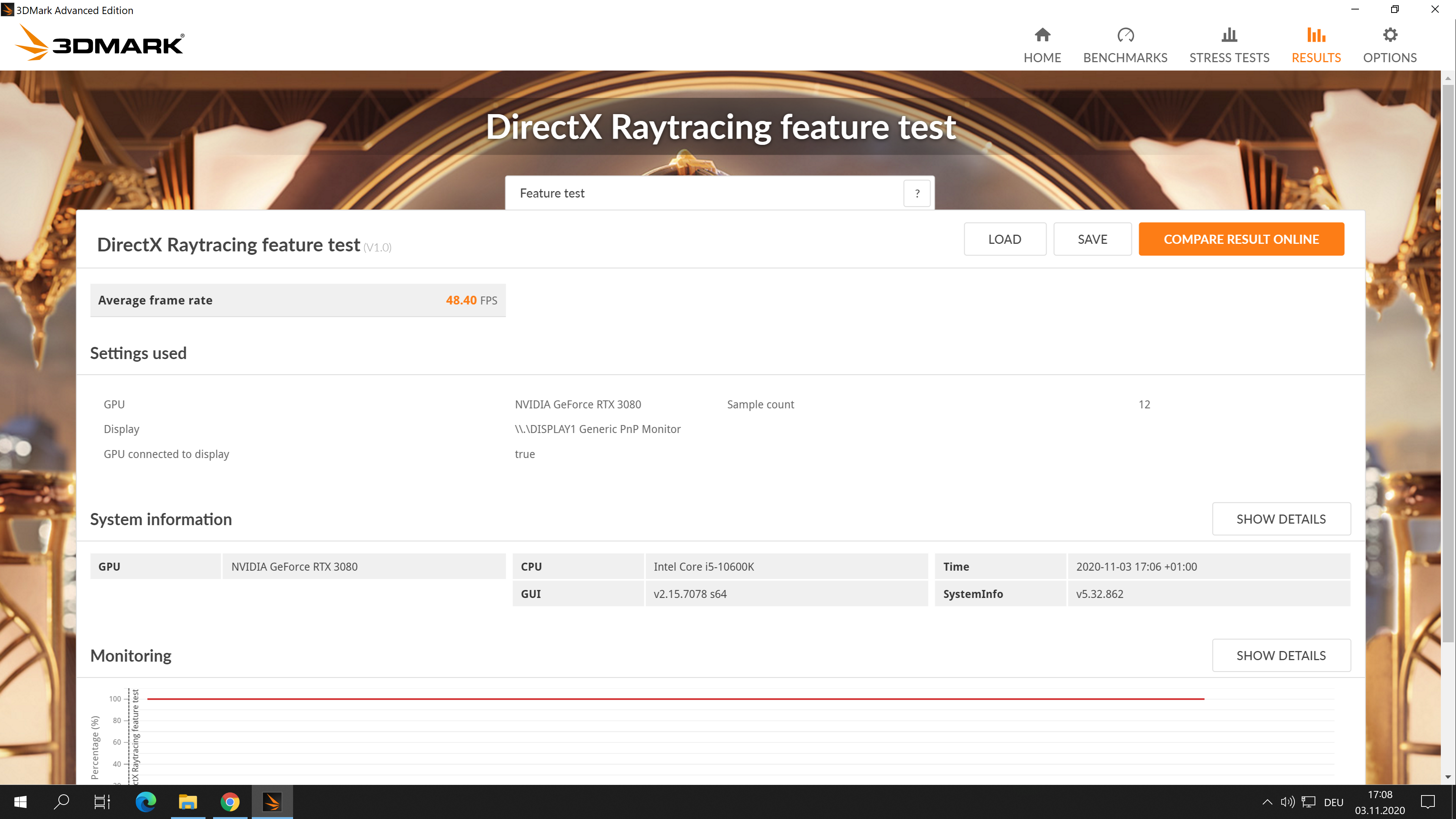1456x819 pixels.
Task: Click the volume speaker tray icon
Action: 1287,802
